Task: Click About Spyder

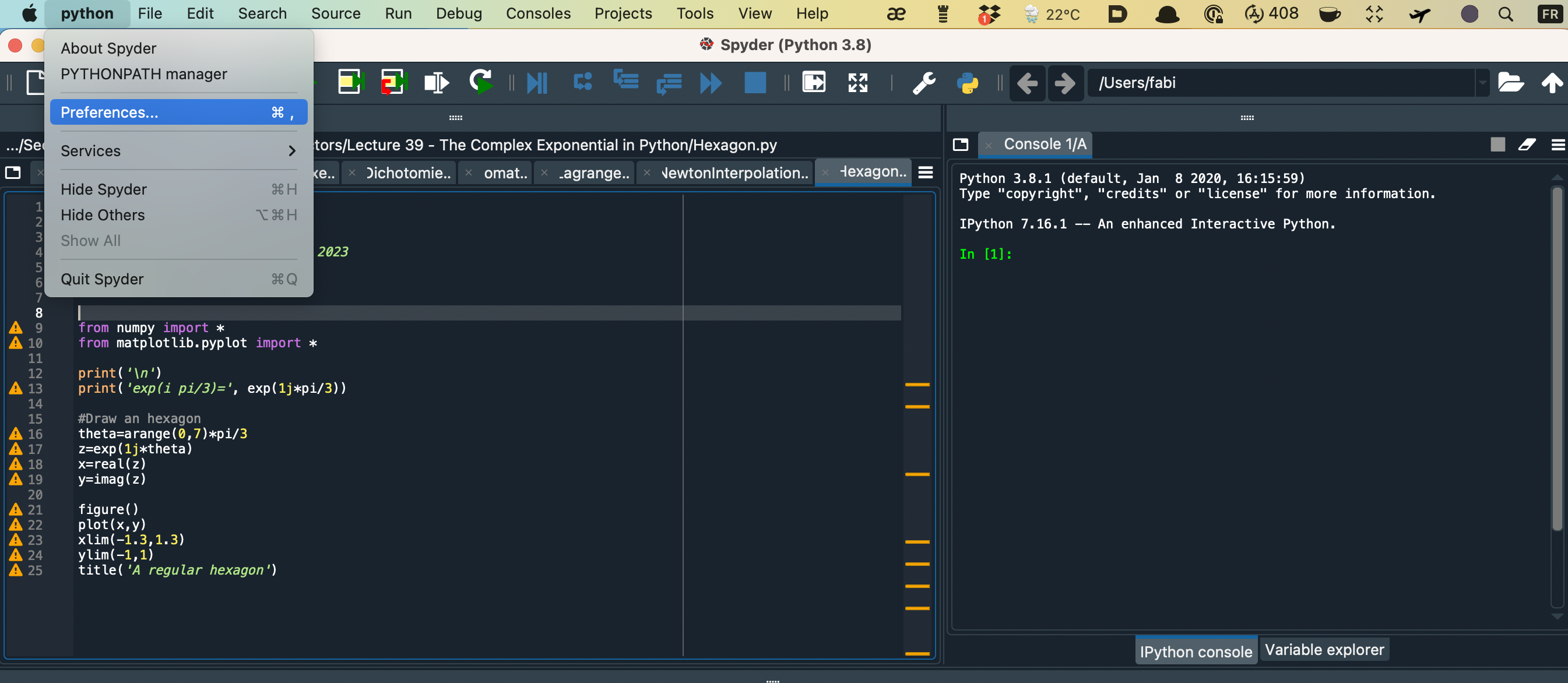Action: (108, 48)
